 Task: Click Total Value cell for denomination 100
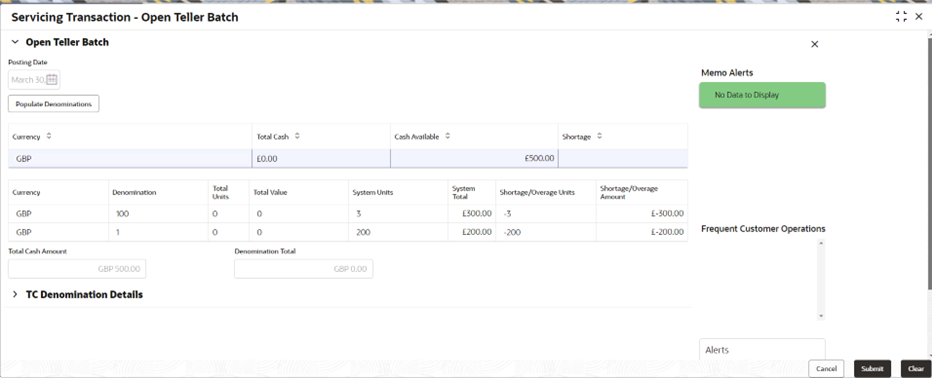coord(299,214)
